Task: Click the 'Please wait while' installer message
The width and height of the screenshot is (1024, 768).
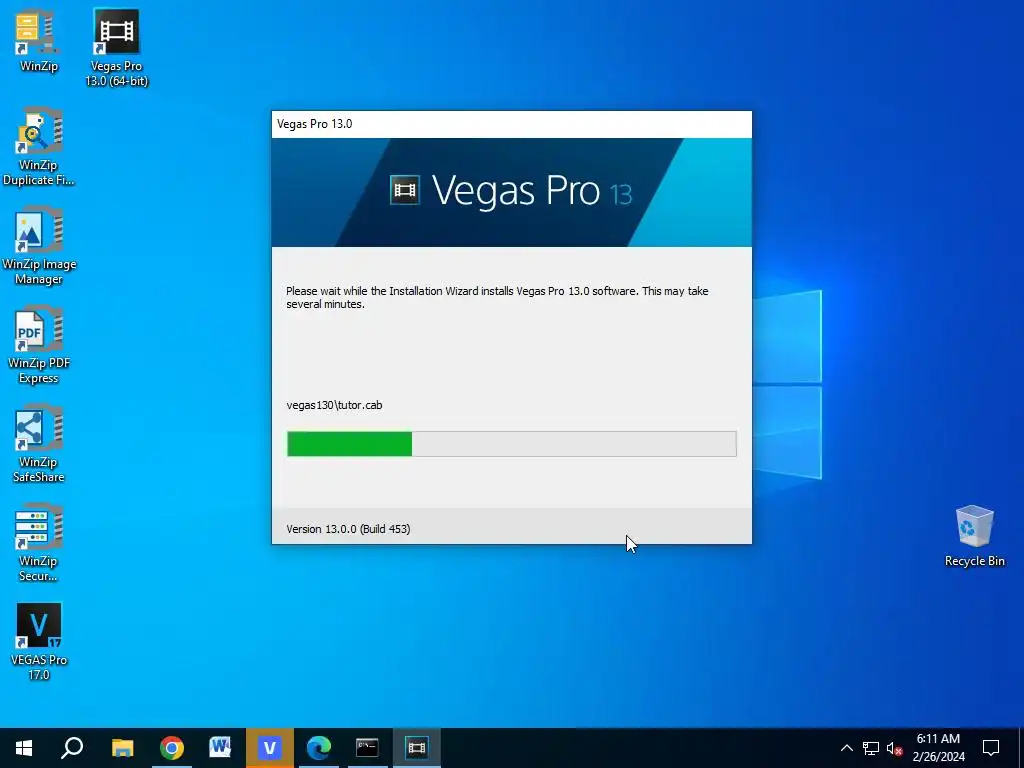Action: coord(497,297)
